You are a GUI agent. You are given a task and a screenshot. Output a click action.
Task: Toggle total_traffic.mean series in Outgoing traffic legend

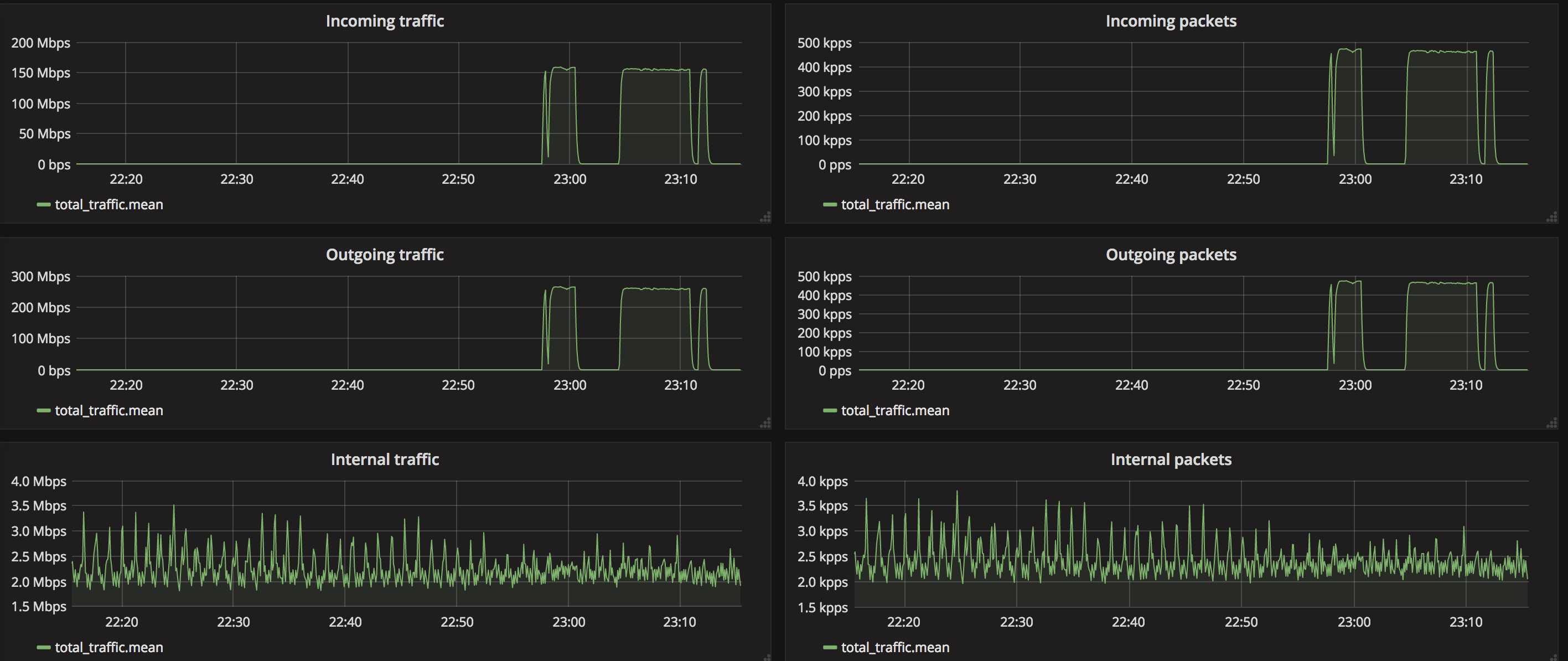tap(109, 410)
